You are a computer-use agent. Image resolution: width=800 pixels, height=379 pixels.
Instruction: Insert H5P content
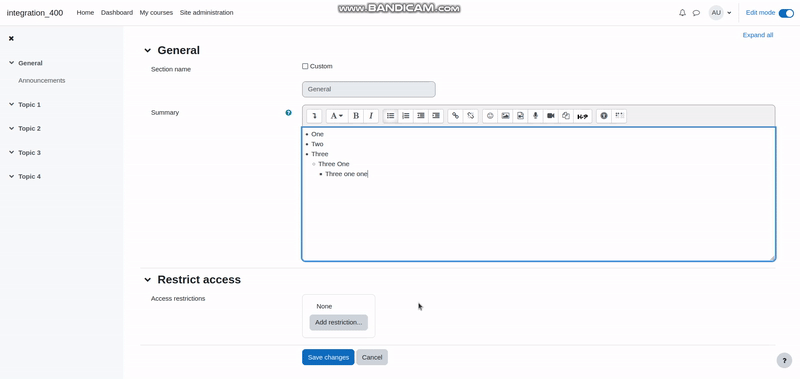click(583, 116)
